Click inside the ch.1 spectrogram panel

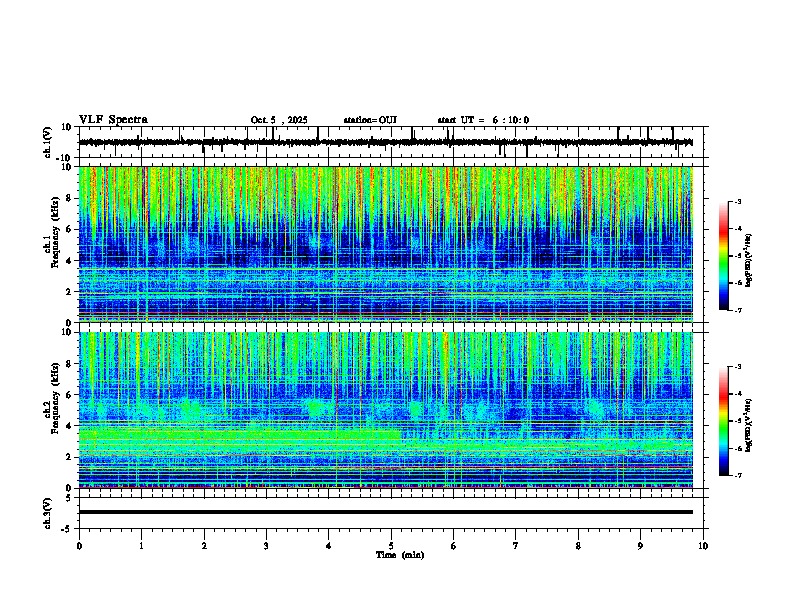click(385, 244)
